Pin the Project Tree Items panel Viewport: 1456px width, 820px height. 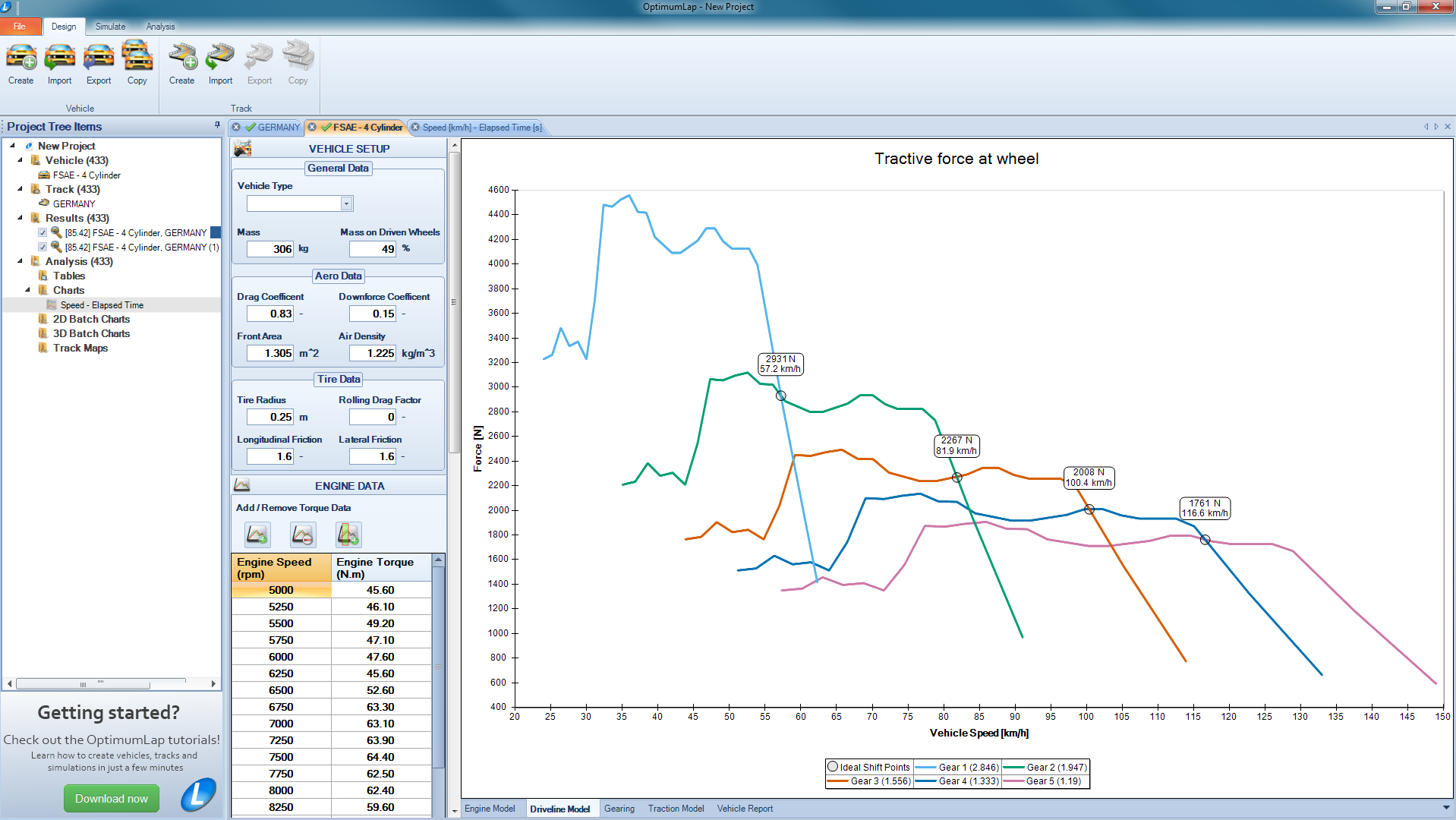[x=217, y=125]
